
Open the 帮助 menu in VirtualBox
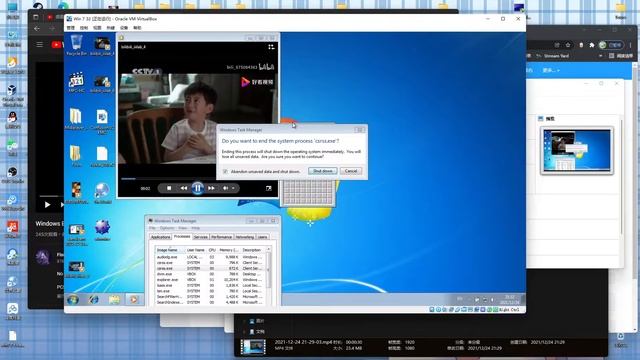click(x=137, y=28)
